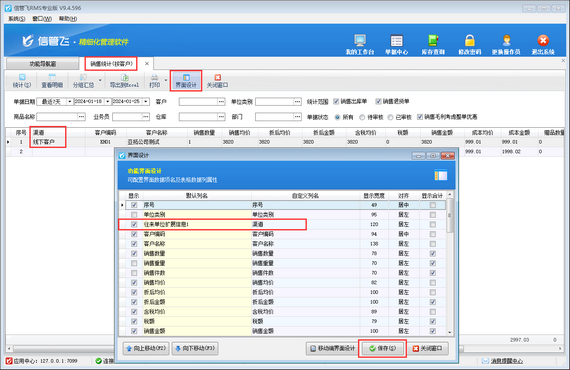This screenshot has height=370, width=570.
Task: Toggle the 销售出库单 checkbox
Action: 336,101
